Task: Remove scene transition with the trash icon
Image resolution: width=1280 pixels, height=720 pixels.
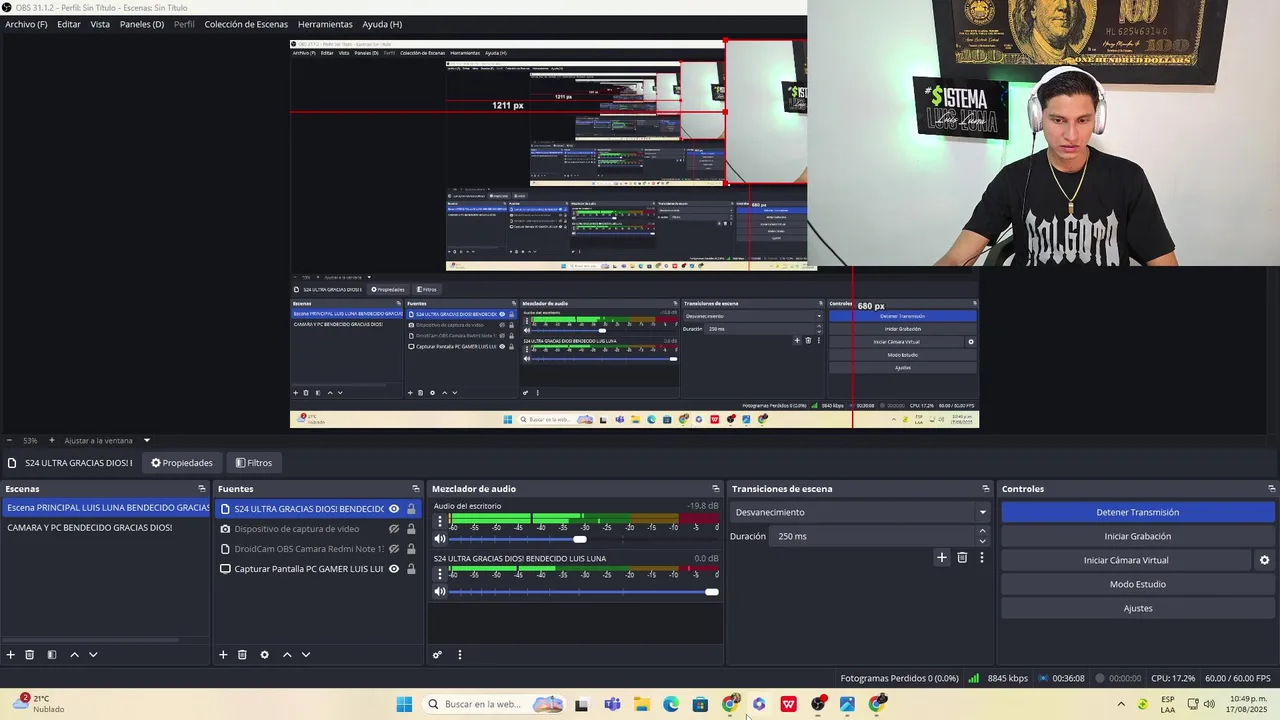Action: 962,558
